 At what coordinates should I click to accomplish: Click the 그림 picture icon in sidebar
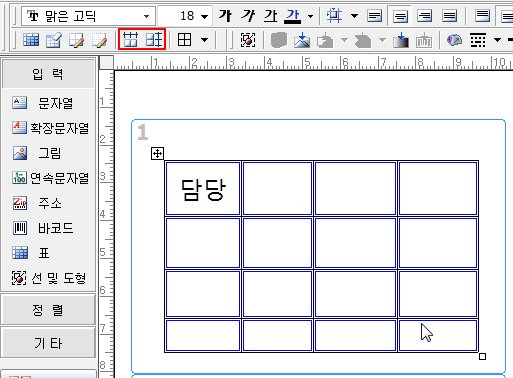point(20,153)
